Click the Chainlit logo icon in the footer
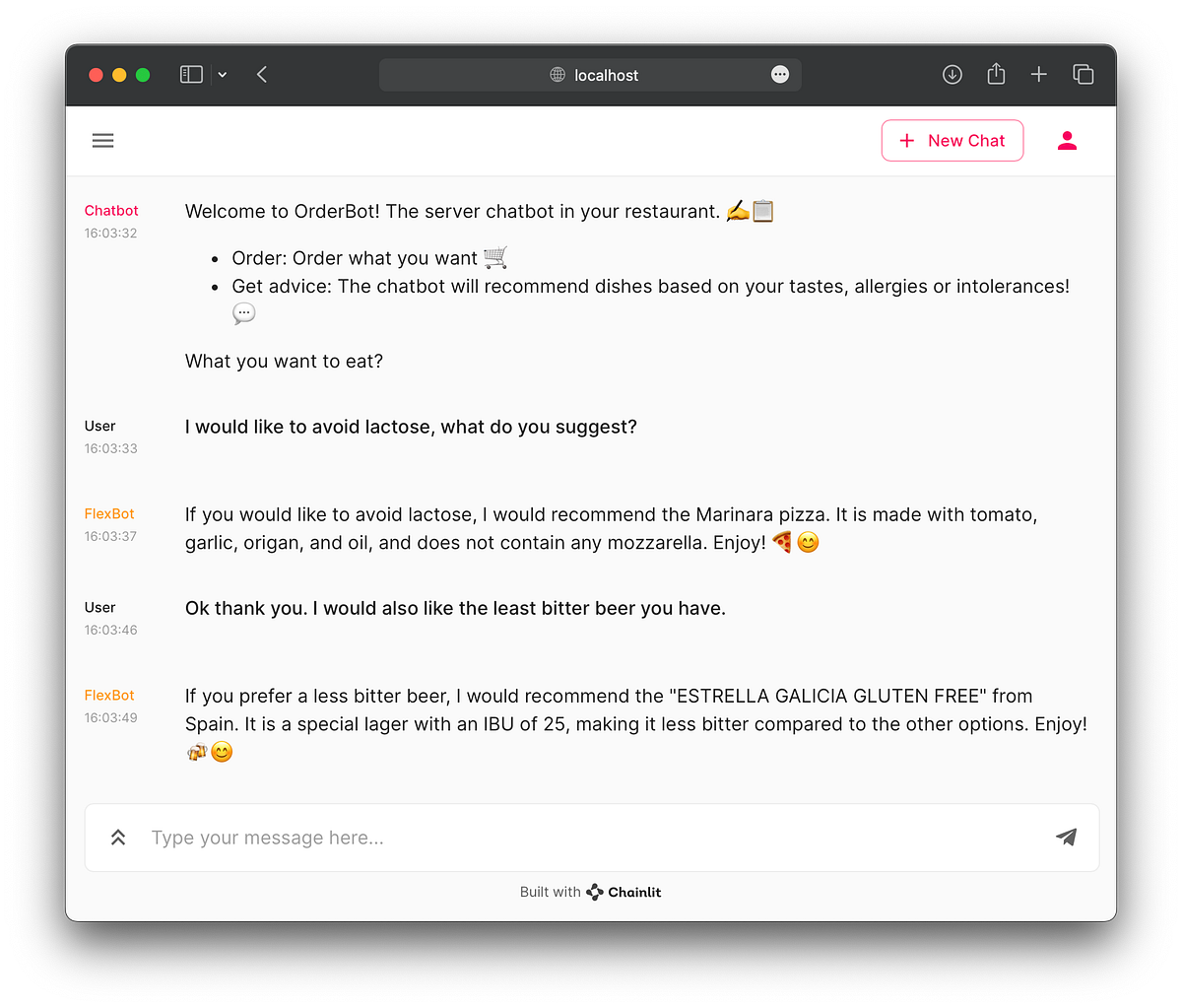 coord(594,892)
